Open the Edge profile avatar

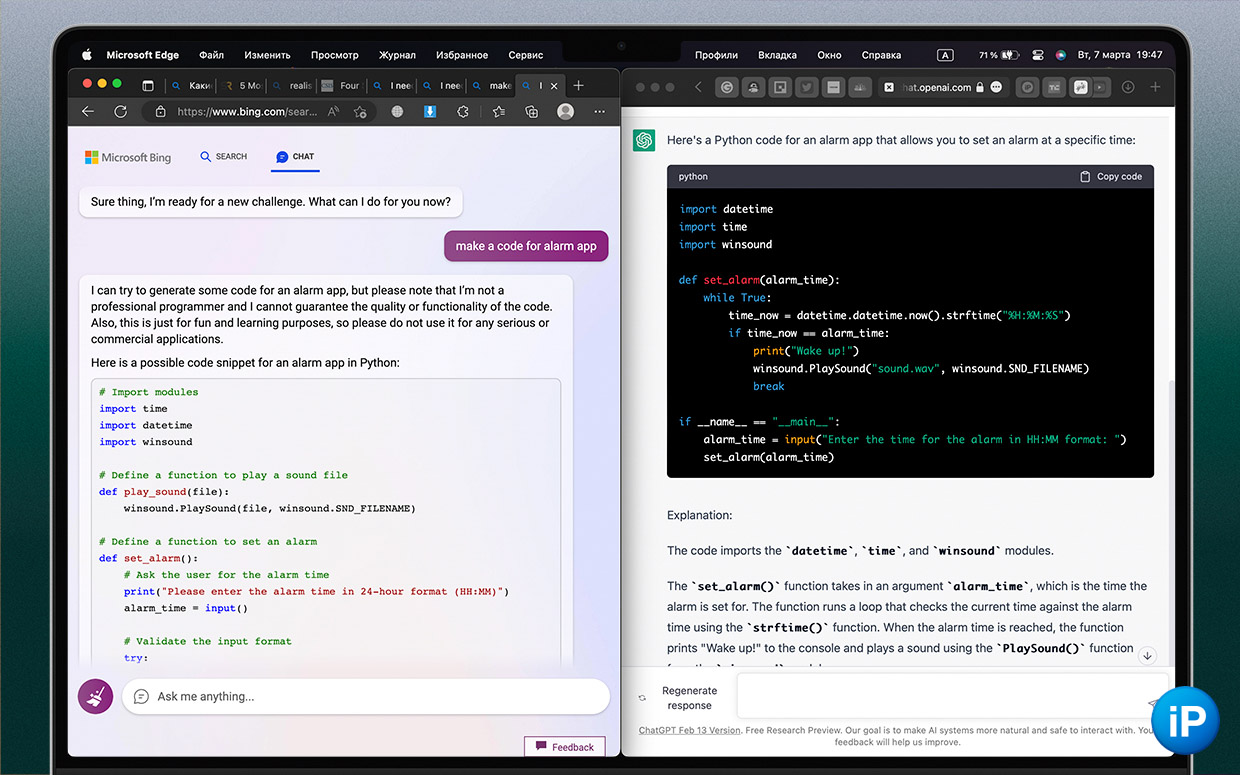click(x=566, y=112)
